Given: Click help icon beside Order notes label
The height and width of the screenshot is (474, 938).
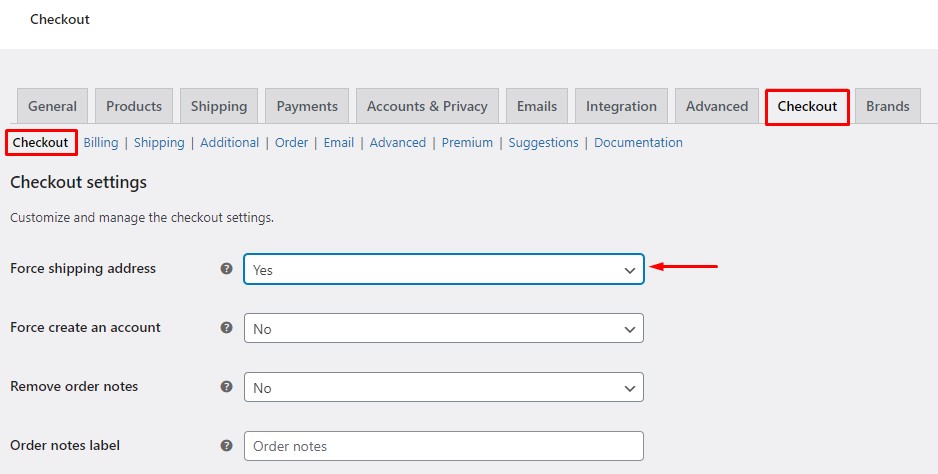Looking at the screenshot, I should coord(226,445).
